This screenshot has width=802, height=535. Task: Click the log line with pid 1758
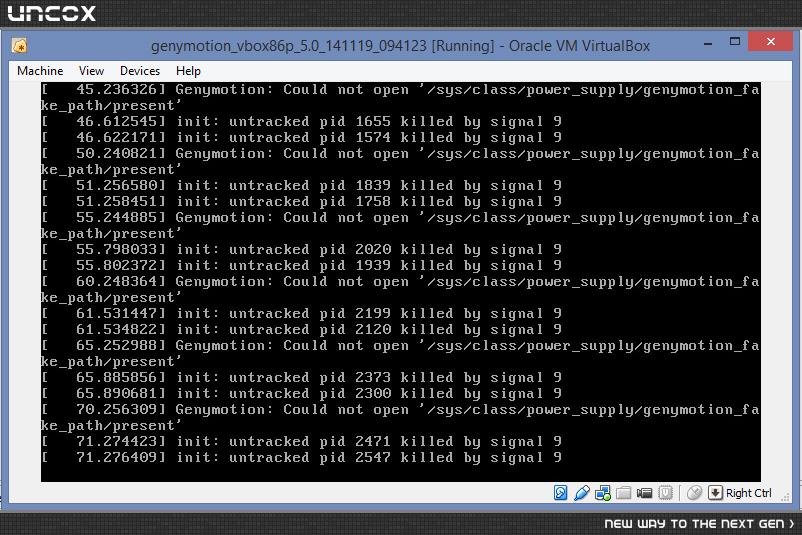tap(302, 202)
